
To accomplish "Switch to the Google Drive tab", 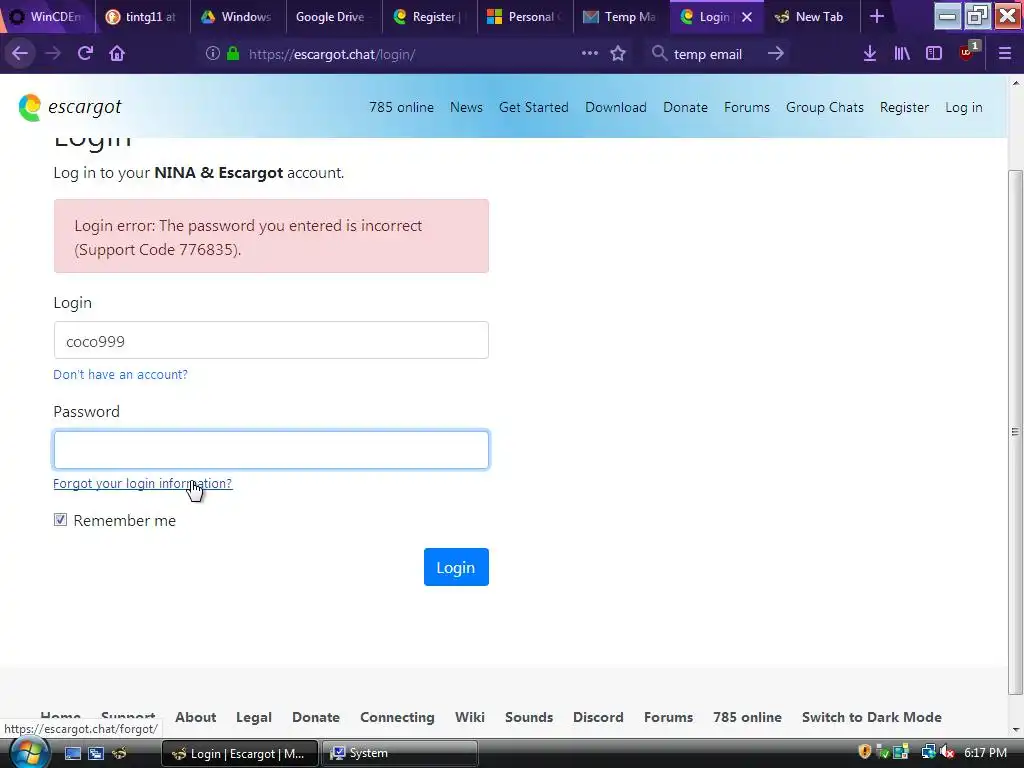I will 332,17.
